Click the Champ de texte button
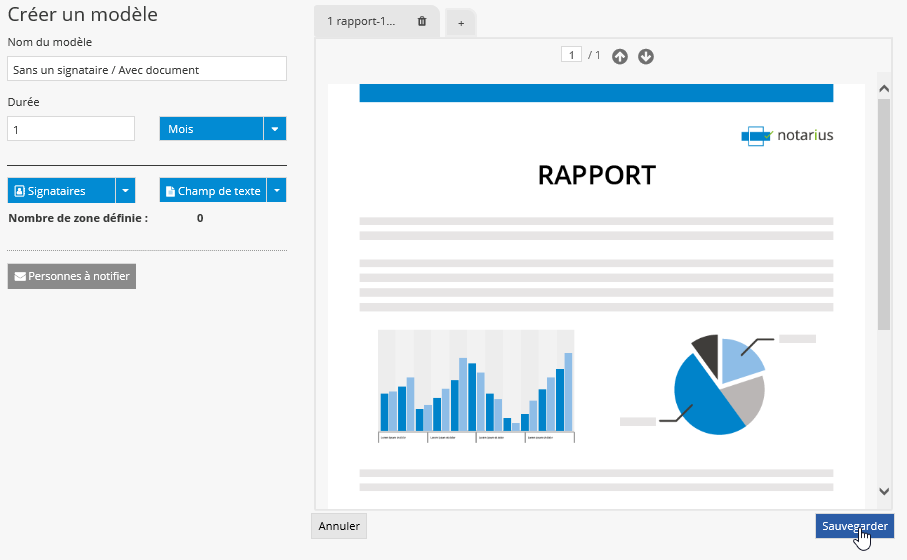 tap(213, 191)
